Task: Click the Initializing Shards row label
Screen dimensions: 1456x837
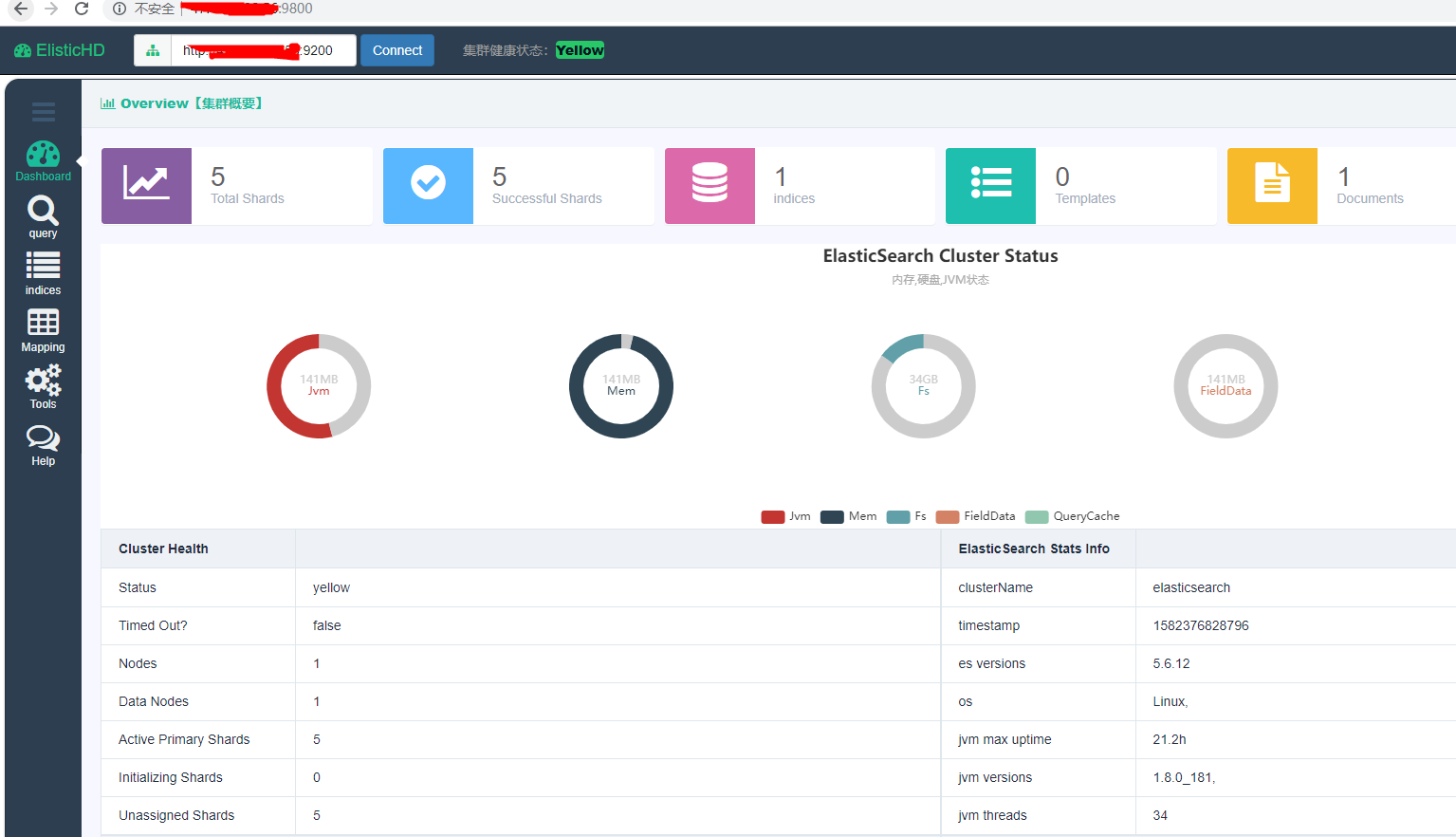Action: (x=171, y=777)
